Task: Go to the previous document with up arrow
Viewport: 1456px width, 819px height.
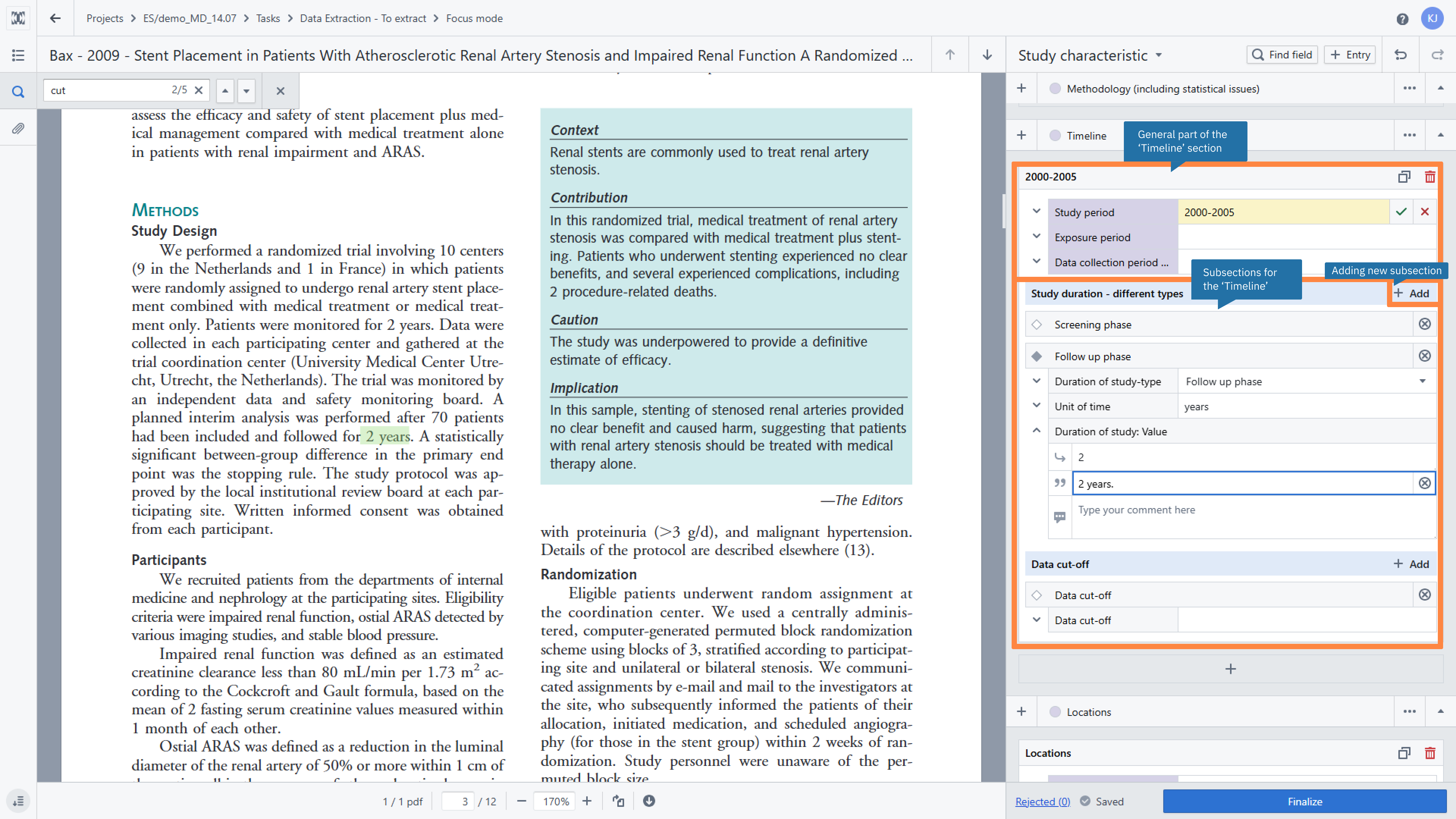Action: pos(950,55)
